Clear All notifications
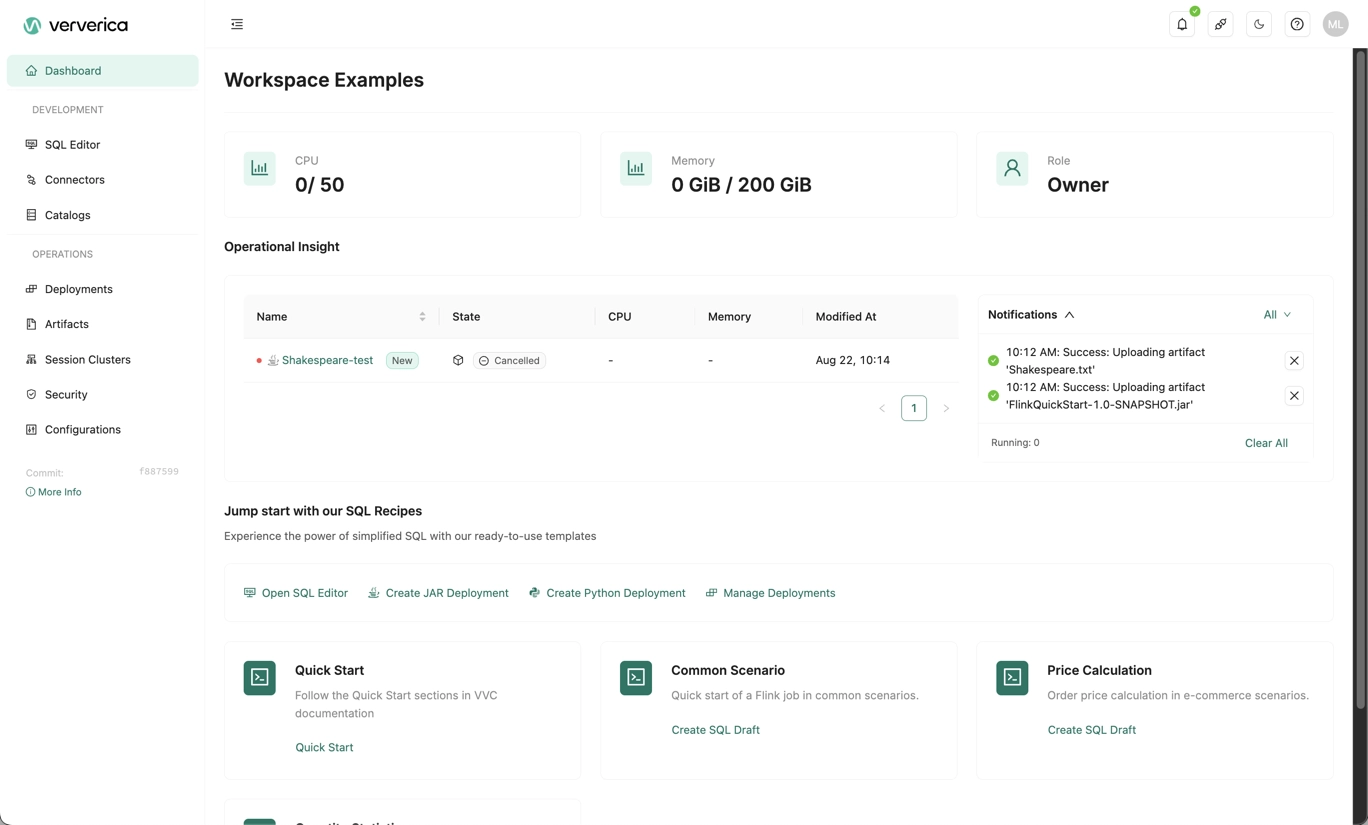This screenshot has height=825, width=1368. [1266, 443]
